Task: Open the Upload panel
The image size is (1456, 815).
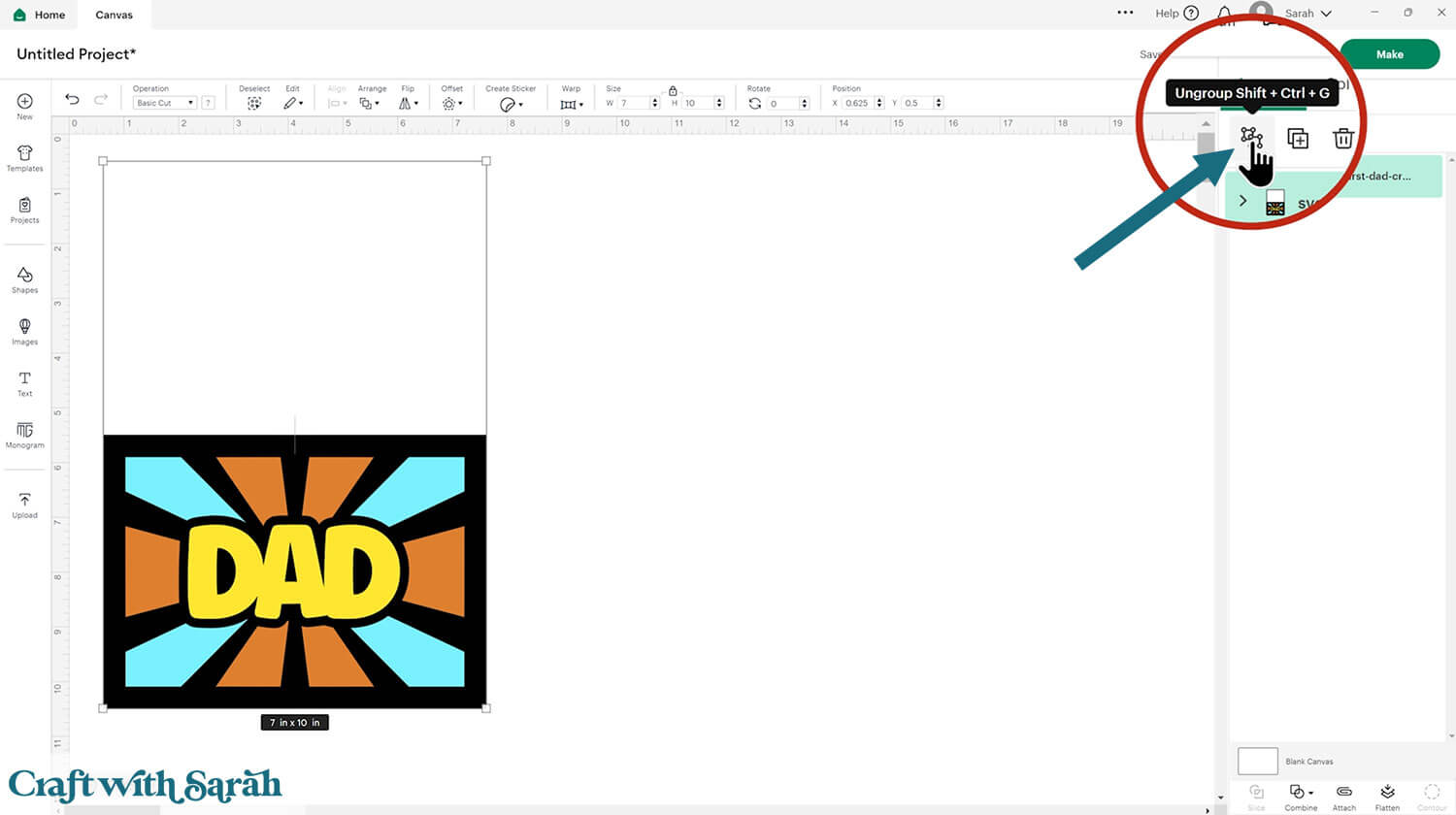Action: coord(25,505)
